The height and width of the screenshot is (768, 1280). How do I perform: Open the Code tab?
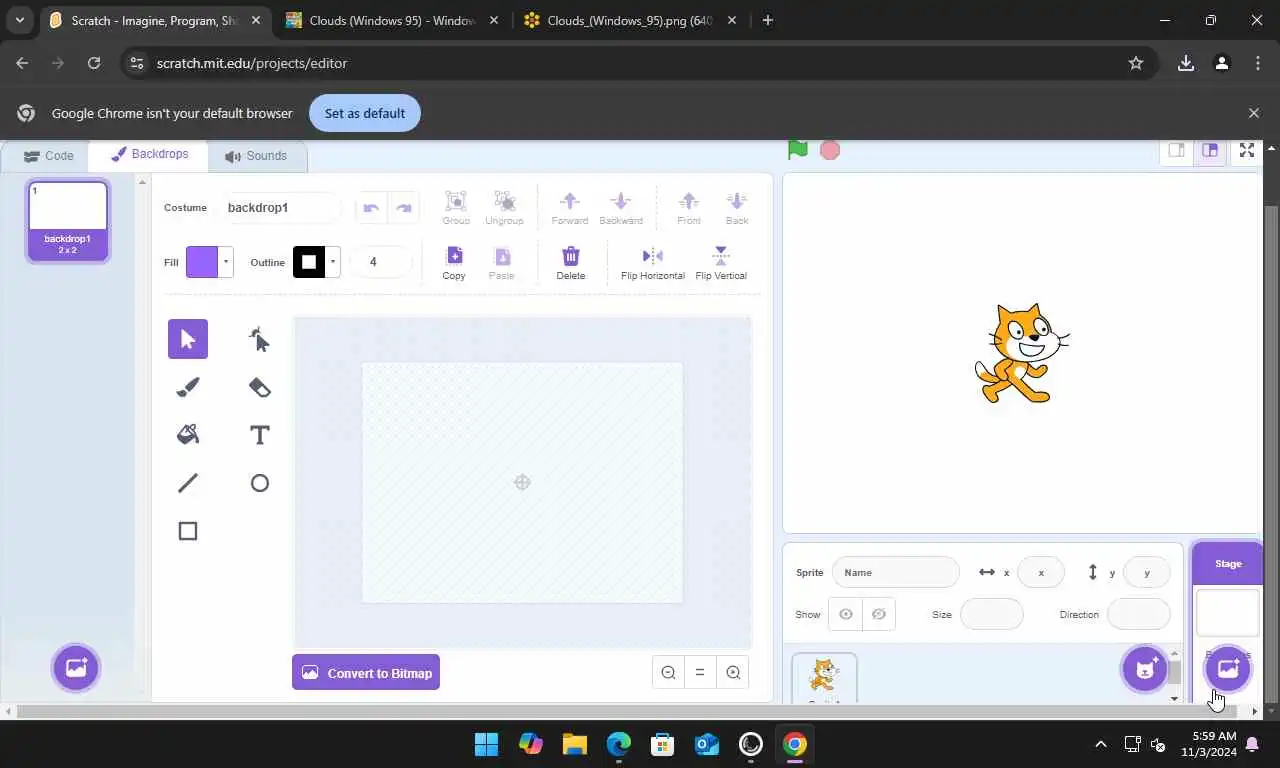48,156
